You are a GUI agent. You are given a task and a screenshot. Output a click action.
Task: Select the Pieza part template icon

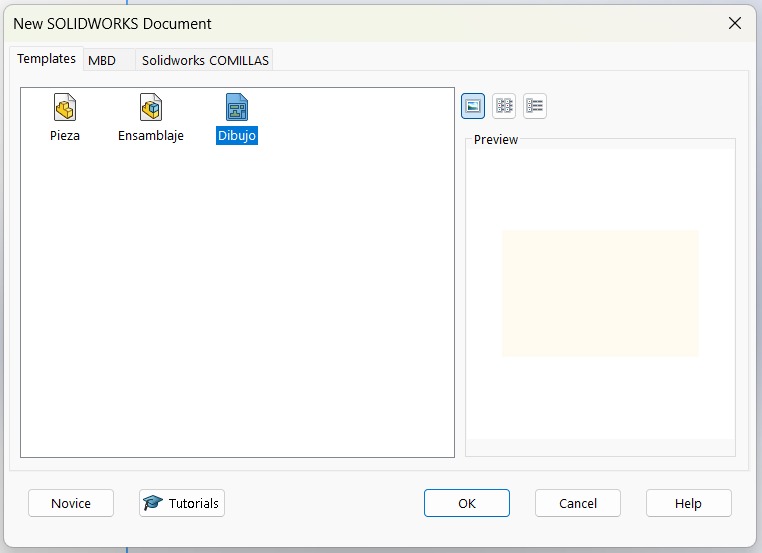[65, 107]
